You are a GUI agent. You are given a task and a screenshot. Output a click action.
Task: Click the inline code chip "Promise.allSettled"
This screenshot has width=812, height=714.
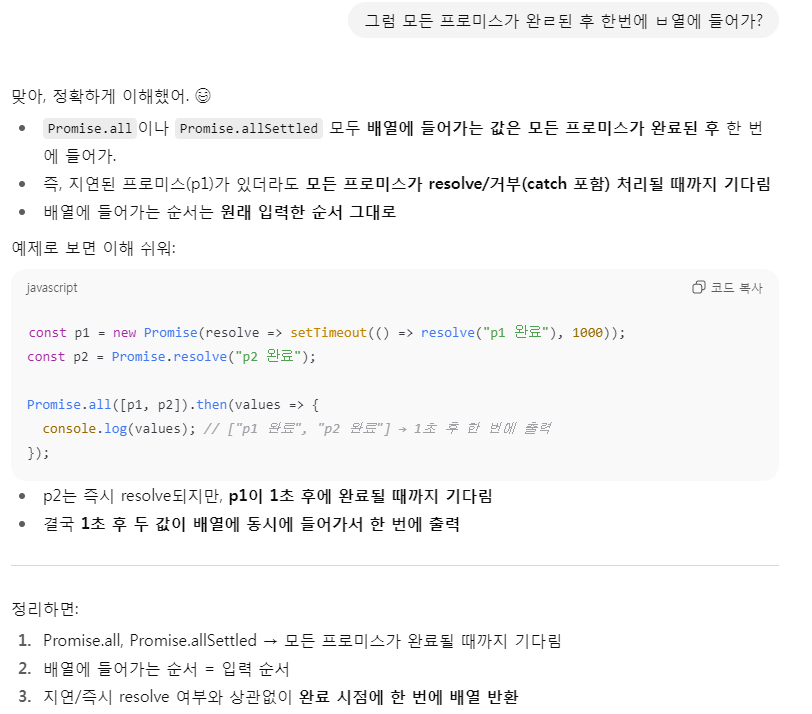click(249, 128)
